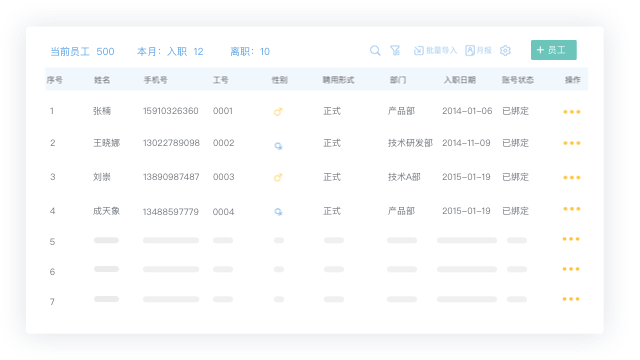Open actions menu for row 刘崇
The height and width of the screenshot is (360, 640).
coord(572,178)
